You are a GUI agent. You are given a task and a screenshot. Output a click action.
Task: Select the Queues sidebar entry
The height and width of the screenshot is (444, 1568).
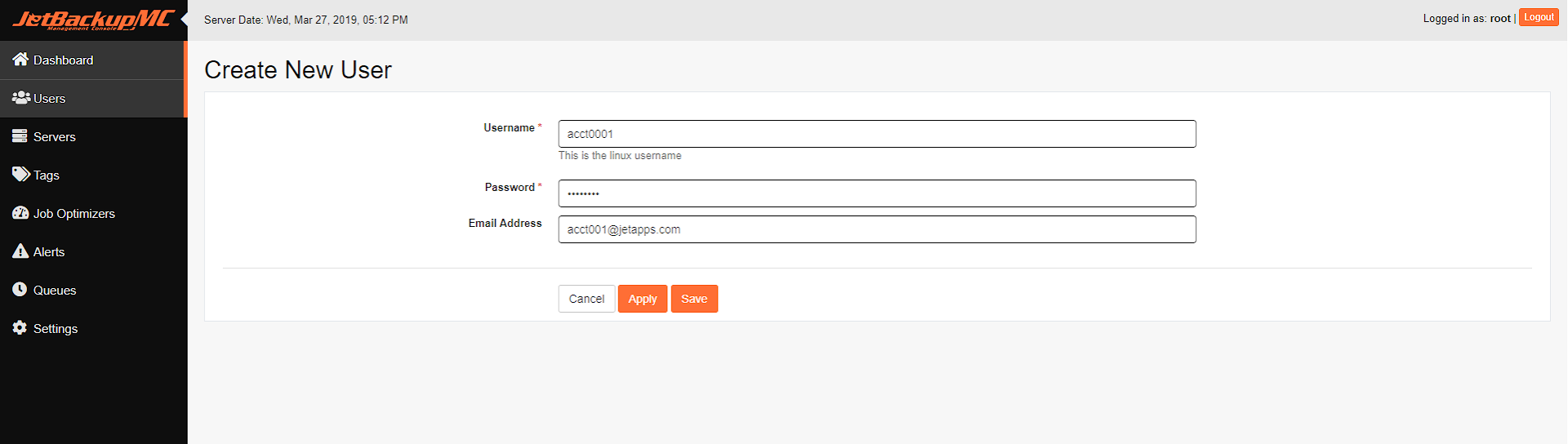[x=94, y=290]
